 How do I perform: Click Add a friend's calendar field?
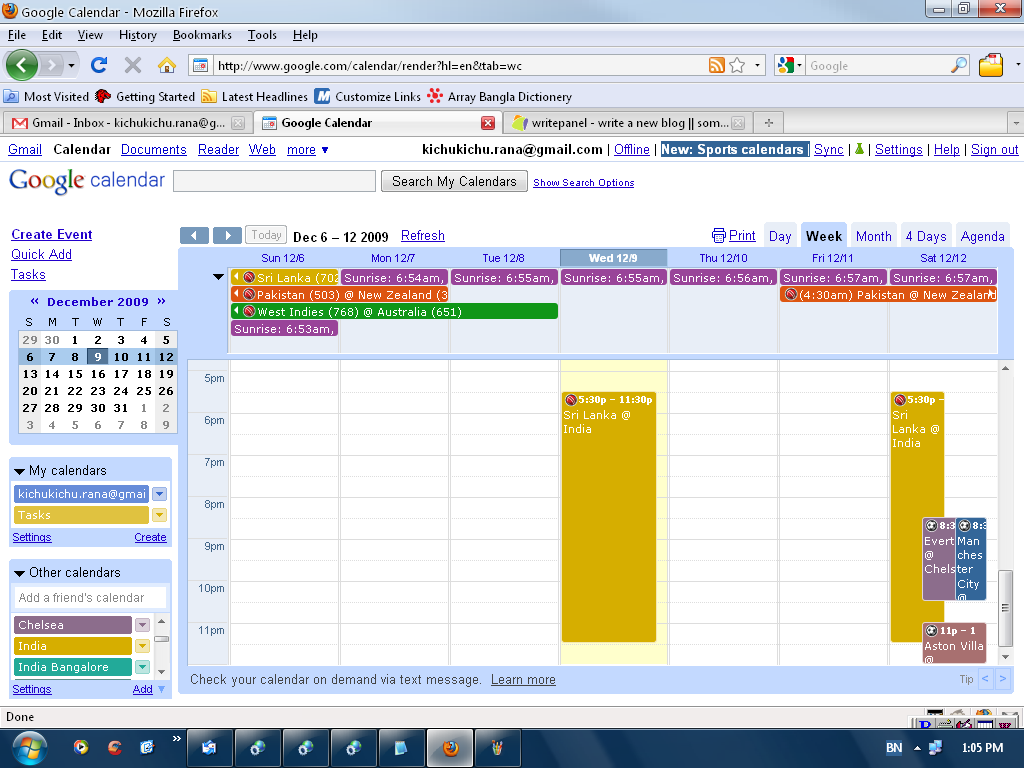click(90, 598)
